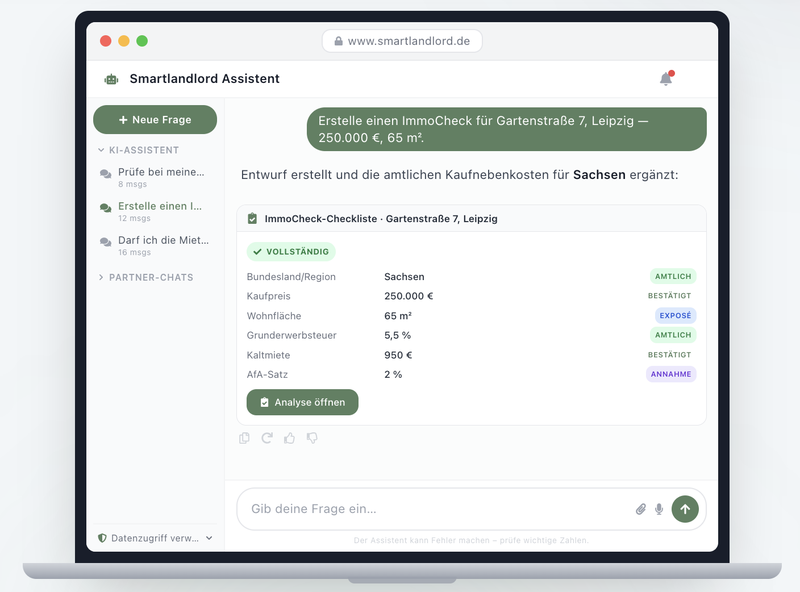Click the chat bubble icon beside 'Darf ich die Miet...'

coord(106,242)
